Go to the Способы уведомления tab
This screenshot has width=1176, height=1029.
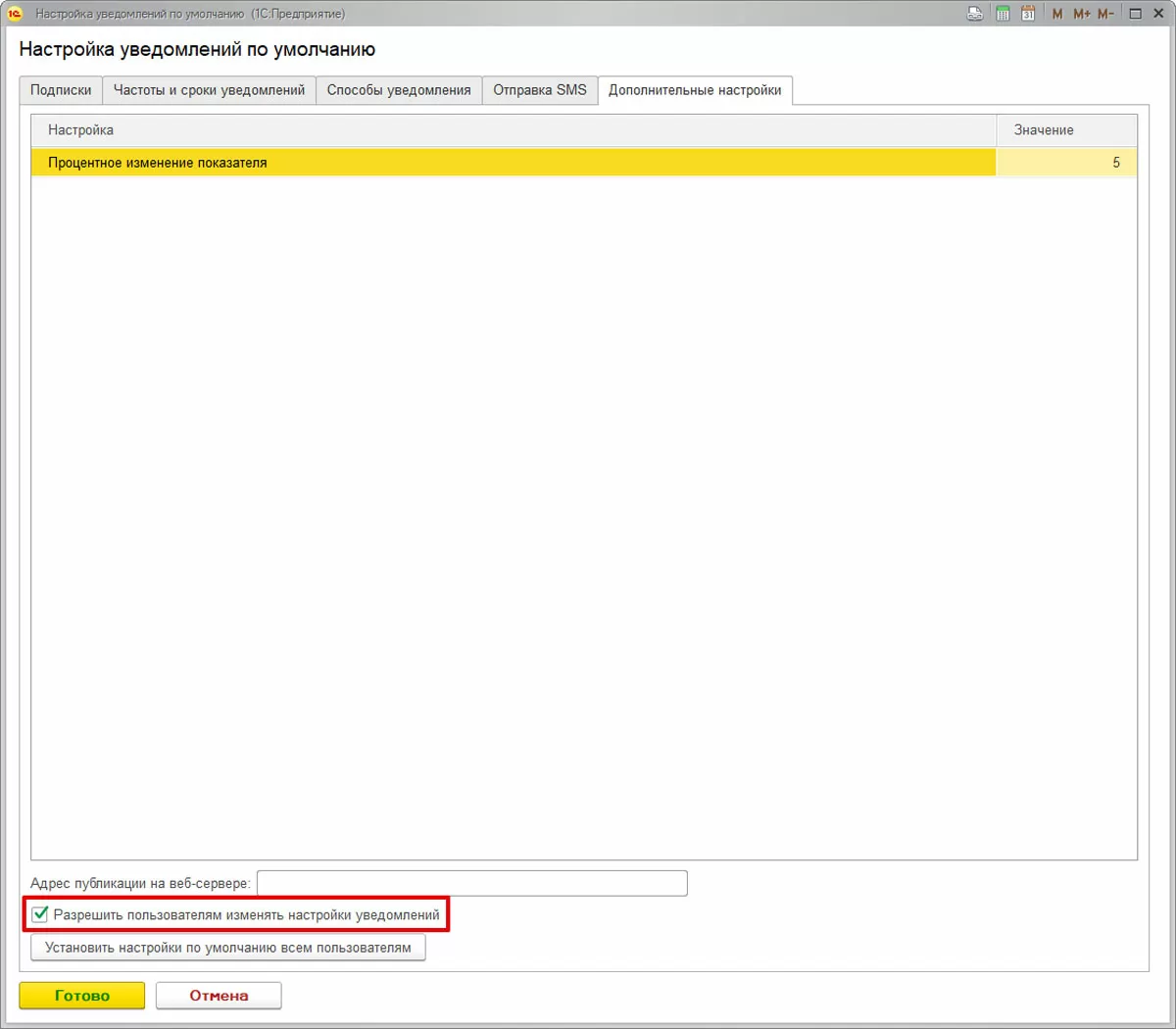pyautogui.click(x=399, y=90)
